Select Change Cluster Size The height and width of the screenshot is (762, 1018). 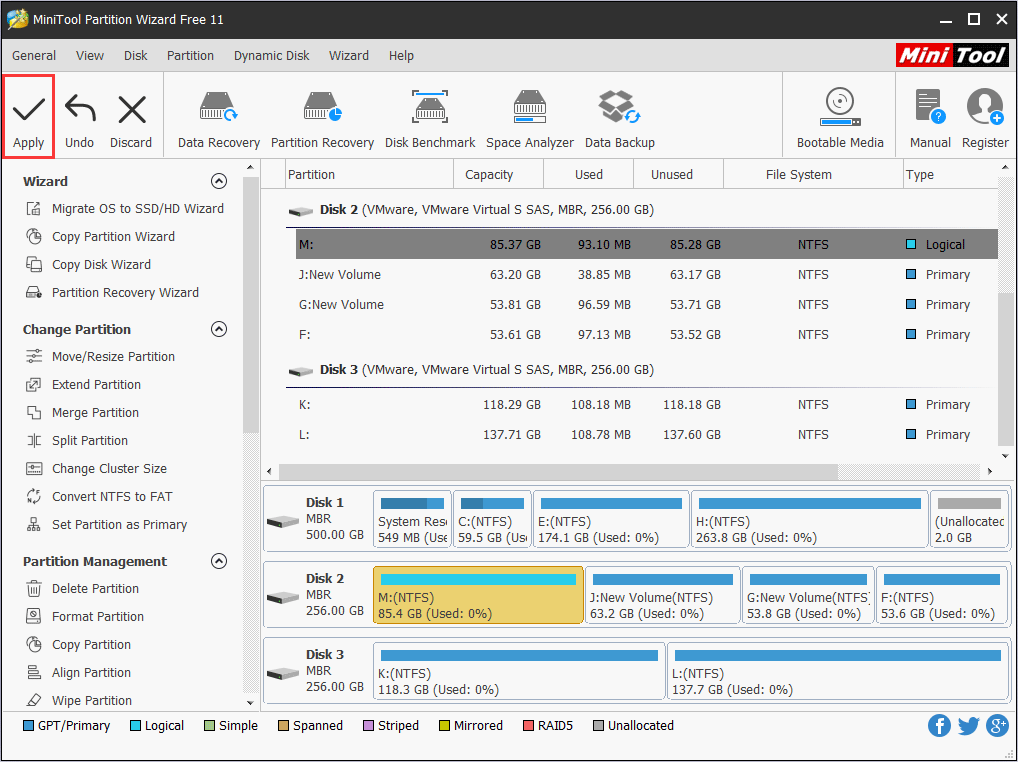(x=96, y=468)
